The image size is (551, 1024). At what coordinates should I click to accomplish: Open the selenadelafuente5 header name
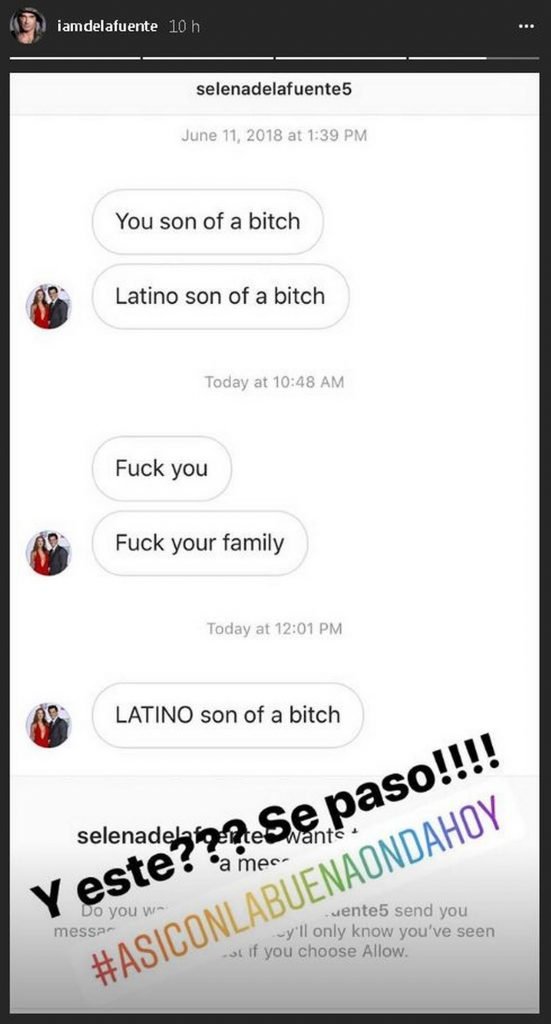(x=274, y=88)
